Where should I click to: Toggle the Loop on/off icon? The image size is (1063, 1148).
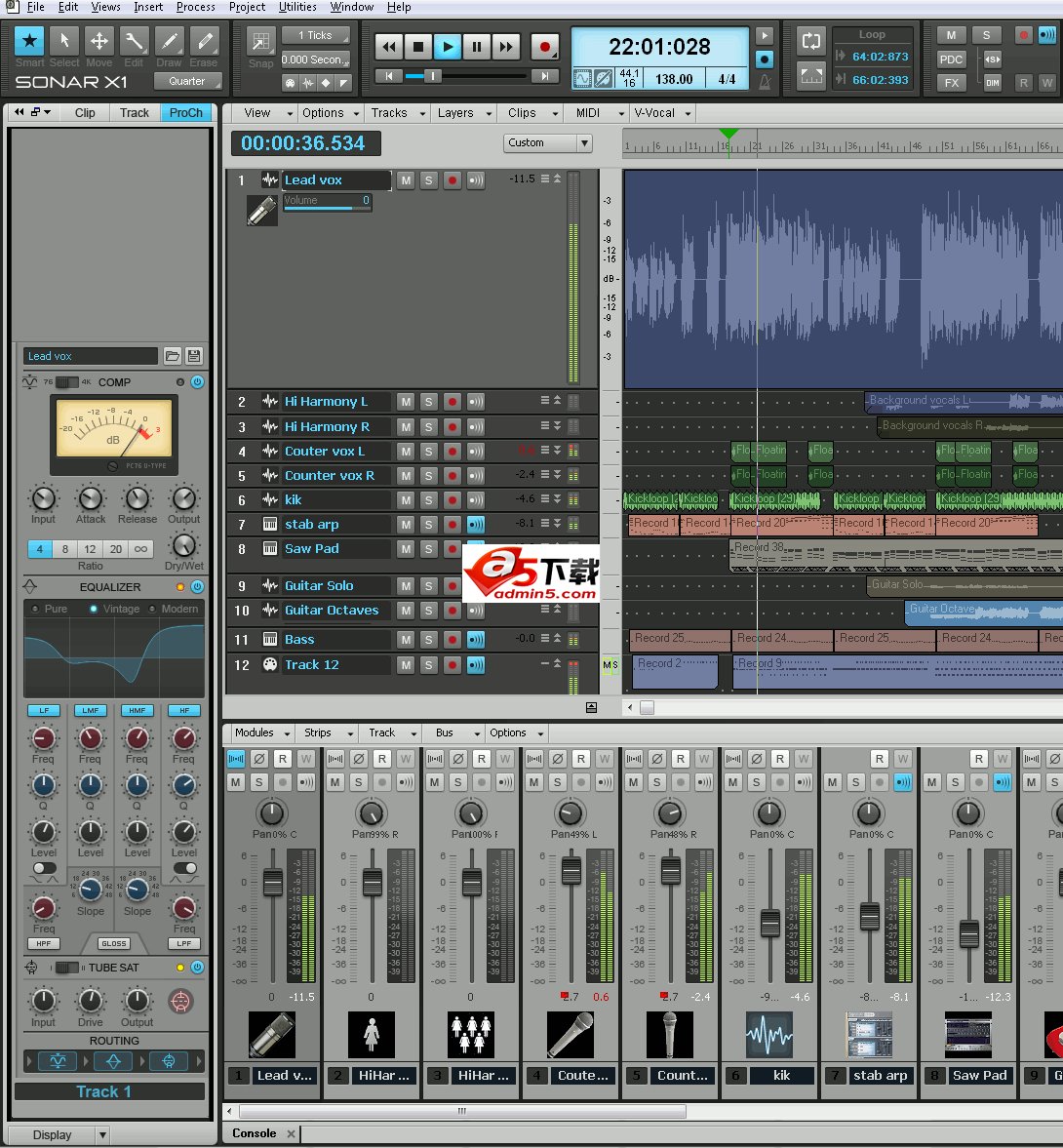pyautogui.click(x=810, y=41)
